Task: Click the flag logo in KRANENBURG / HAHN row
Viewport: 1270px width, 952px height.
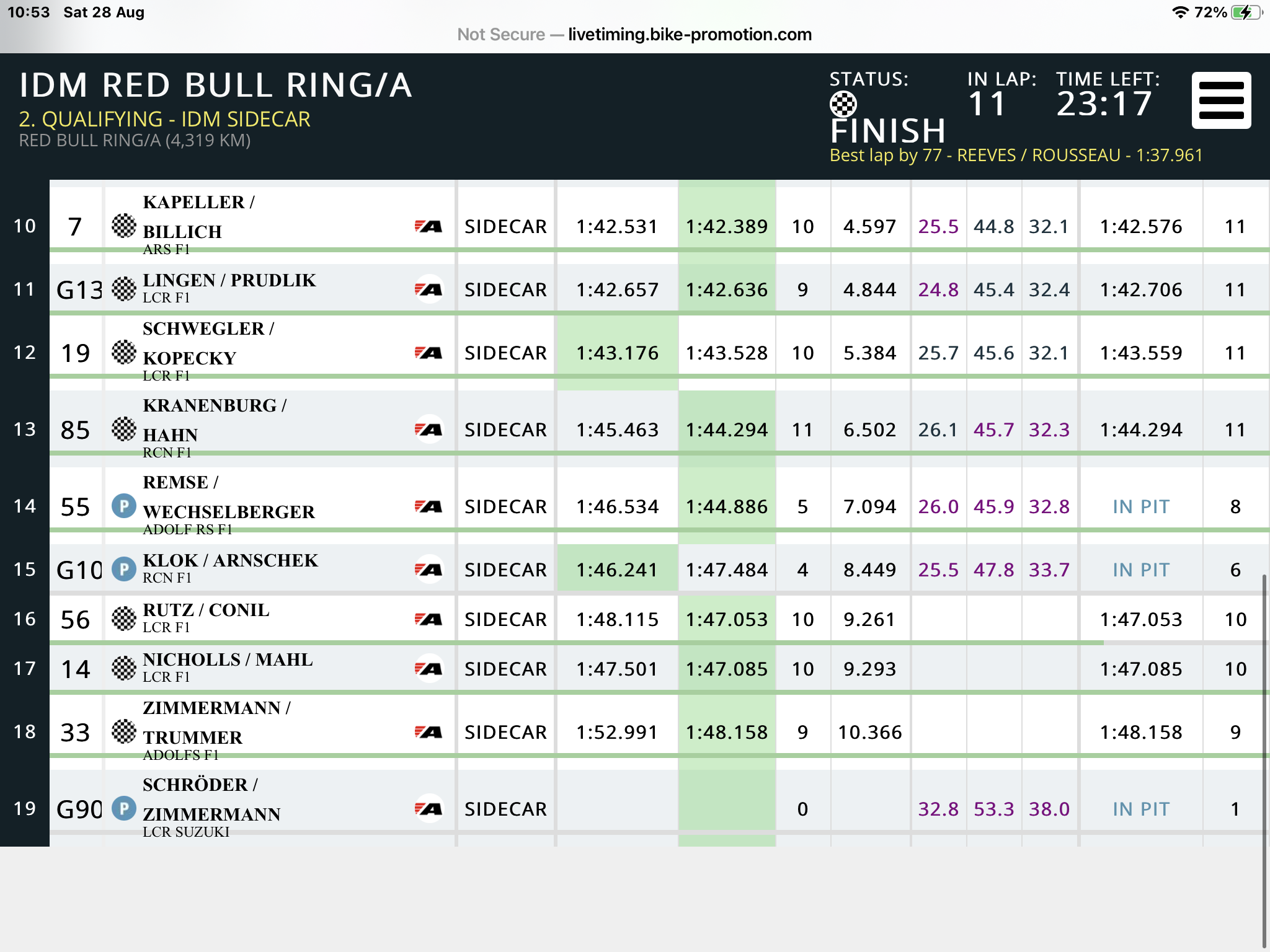Action: point(429,430)
